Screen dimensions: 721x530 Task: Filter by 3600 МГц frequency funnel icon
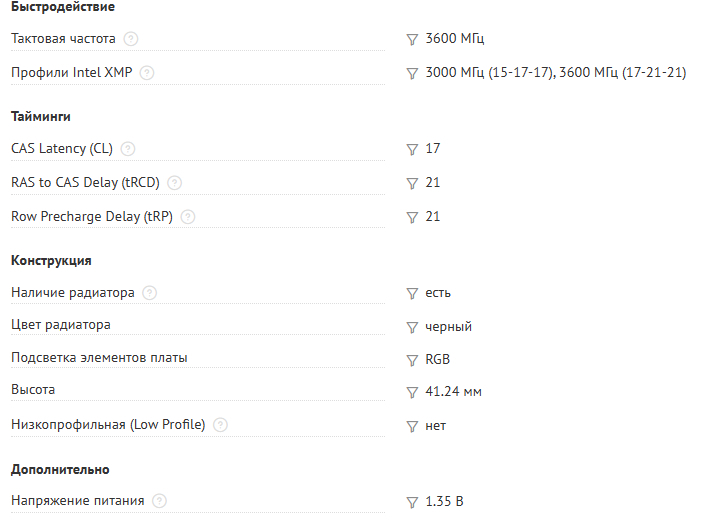click(411, 39)
